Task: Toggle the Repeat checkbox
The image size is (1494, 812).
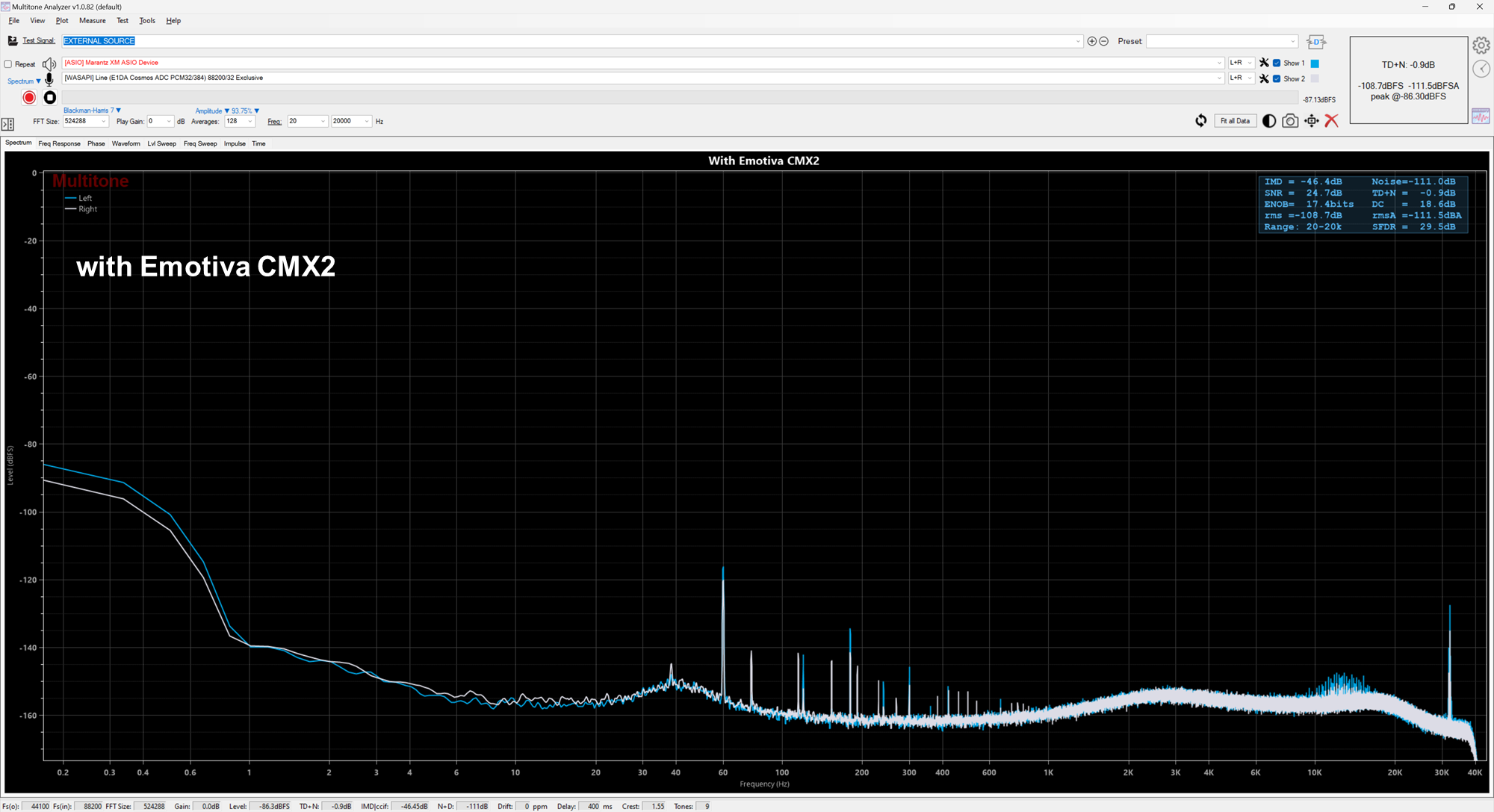Action: [8, 64]
